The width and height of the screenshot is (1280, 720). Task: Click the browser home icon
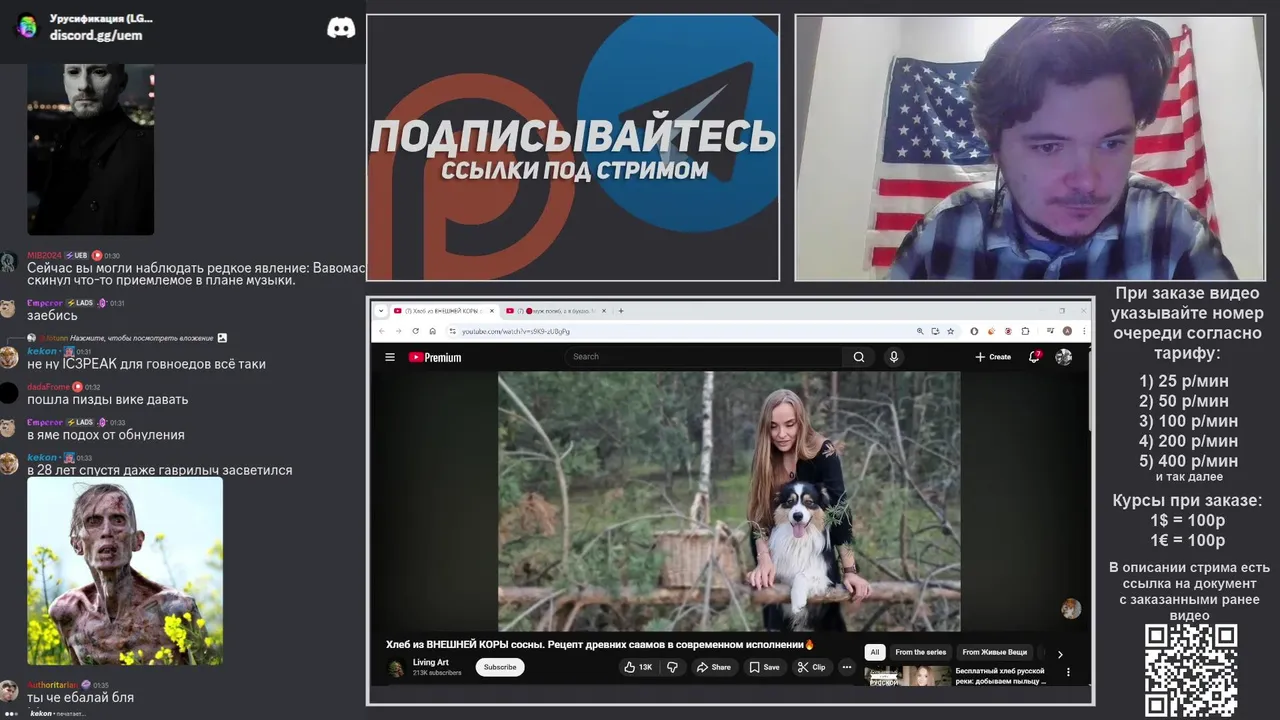[432, 331]
